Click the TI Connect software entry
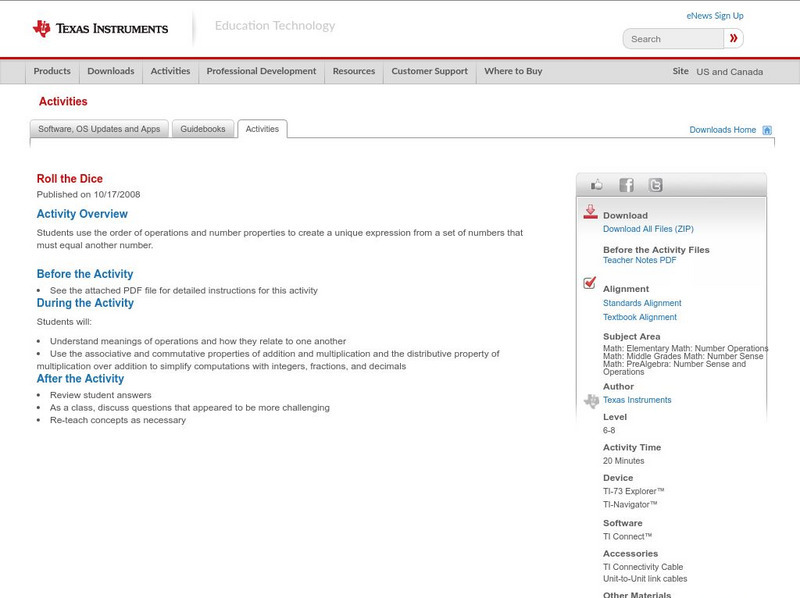 pos(628,537)
